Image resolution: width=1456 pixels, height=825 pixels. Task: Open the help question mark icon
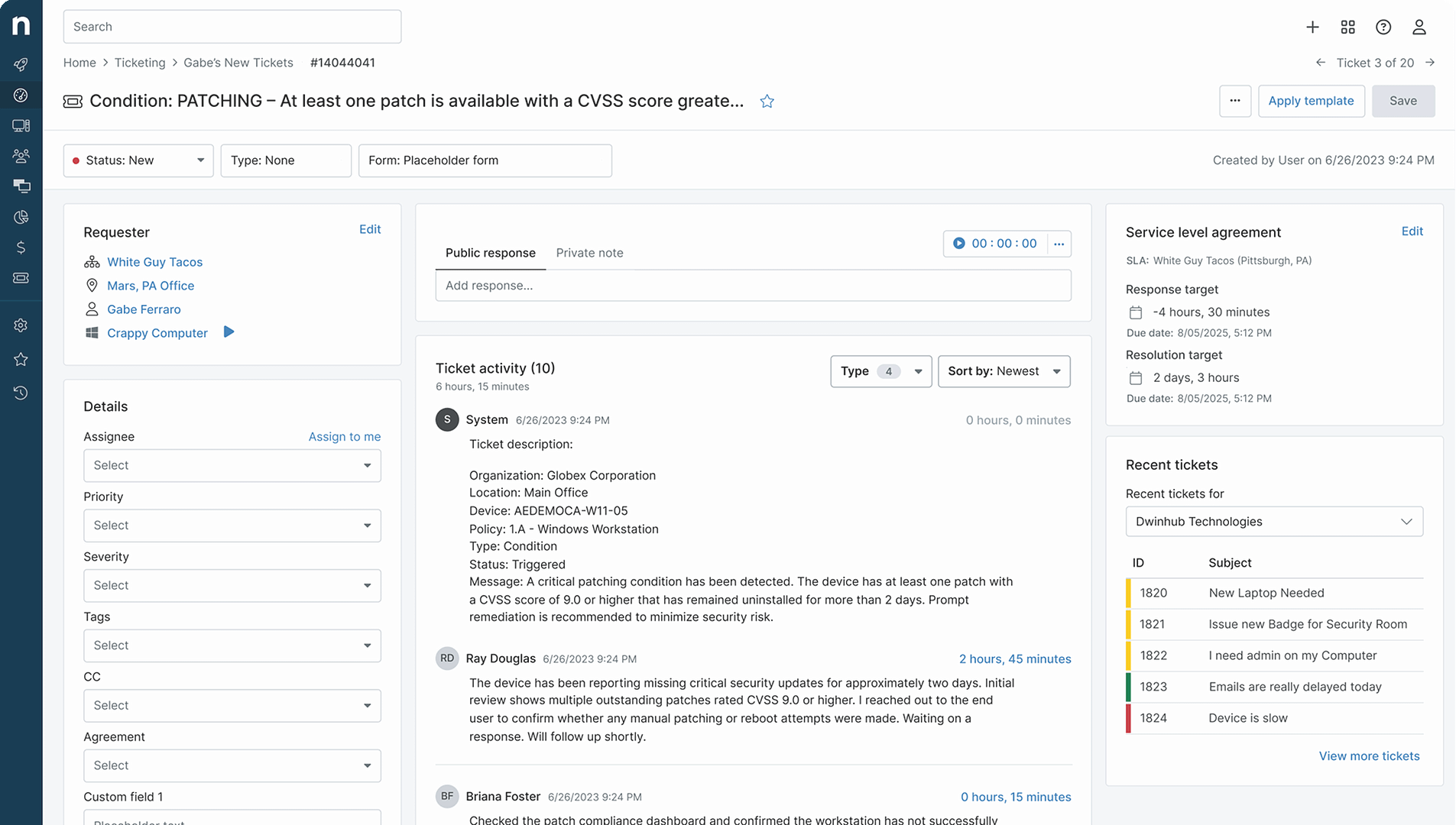click(x=1383, y=27)
